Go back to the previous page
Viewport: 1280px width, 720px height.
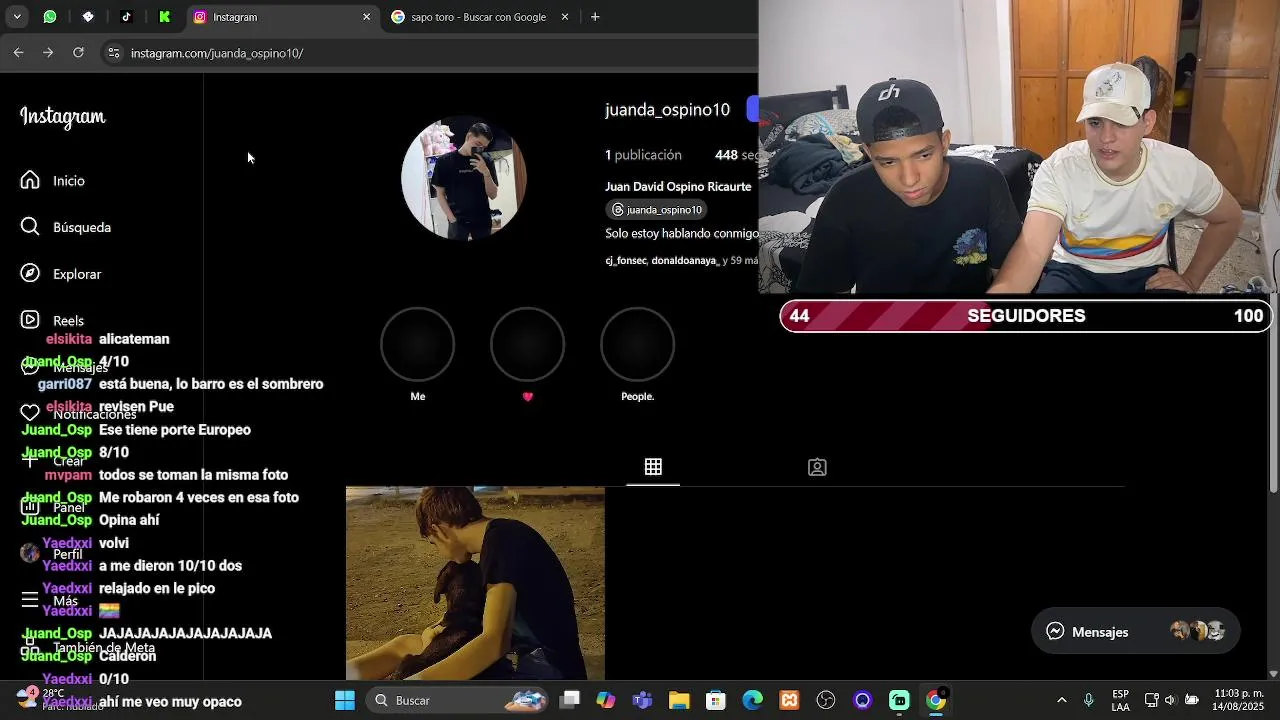[x=18, y=53]
